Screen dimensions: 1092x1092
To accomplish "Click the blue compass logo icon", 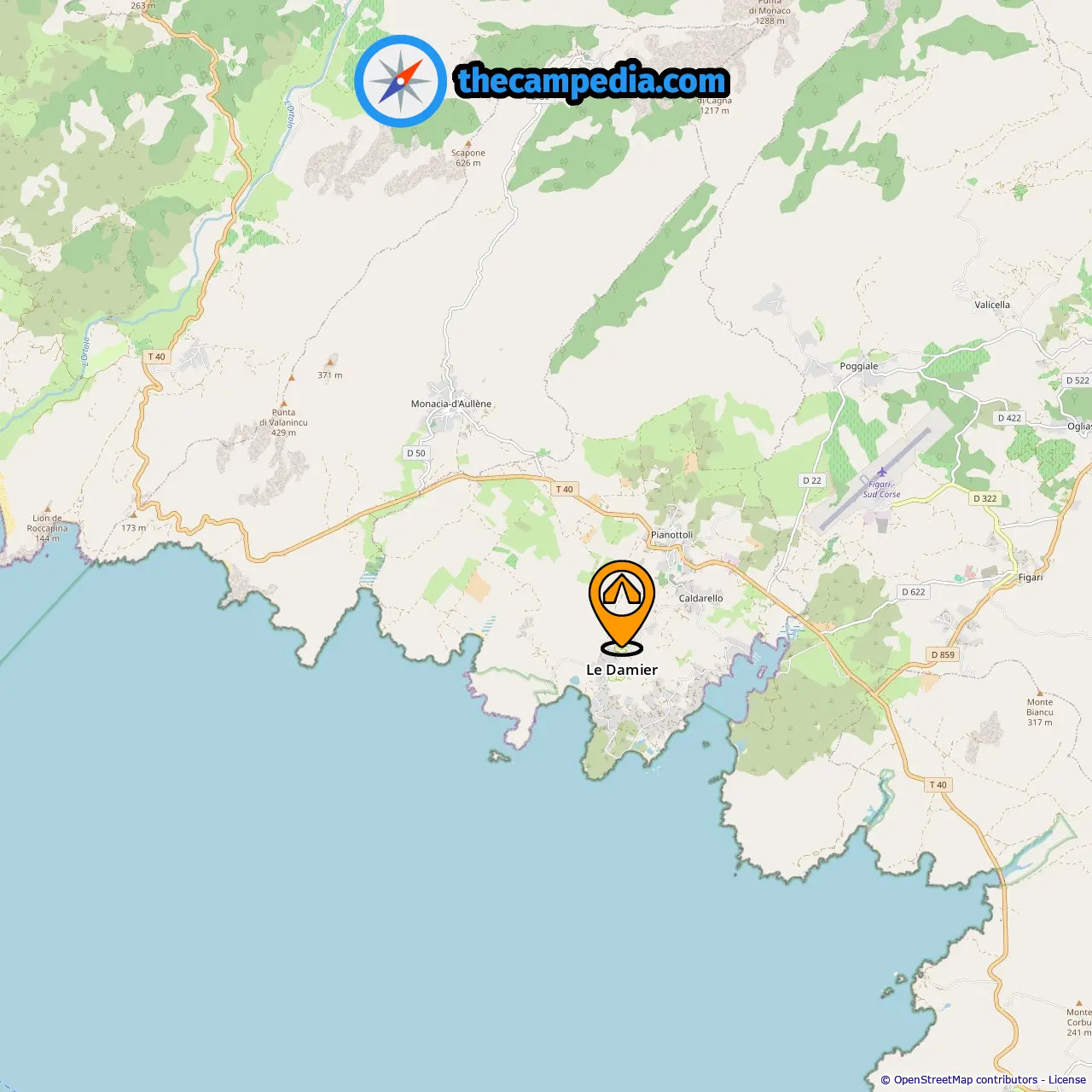I will 401,81.
